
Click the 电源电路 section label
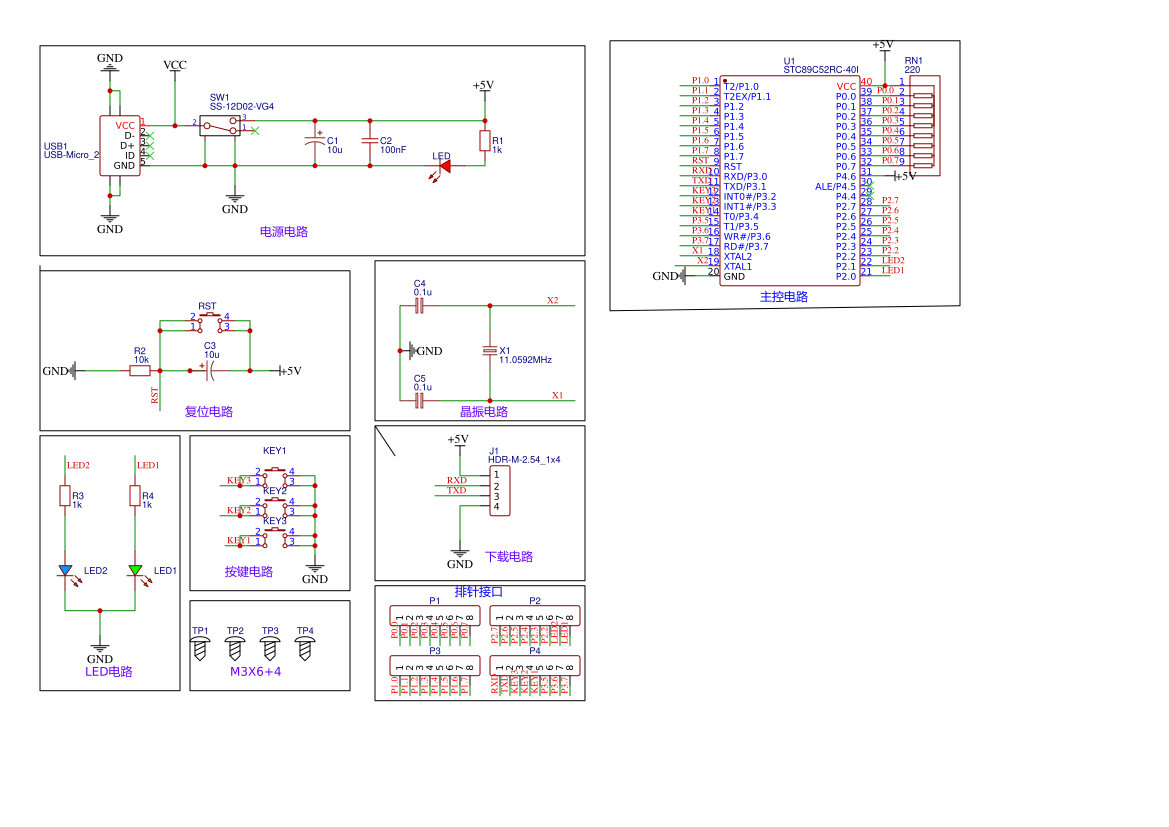(x=283, y=232)
